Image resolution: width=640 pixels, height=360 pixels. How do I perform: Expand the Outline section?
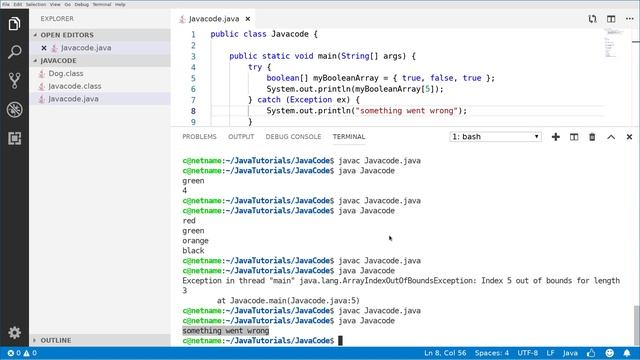coord(100,340)
